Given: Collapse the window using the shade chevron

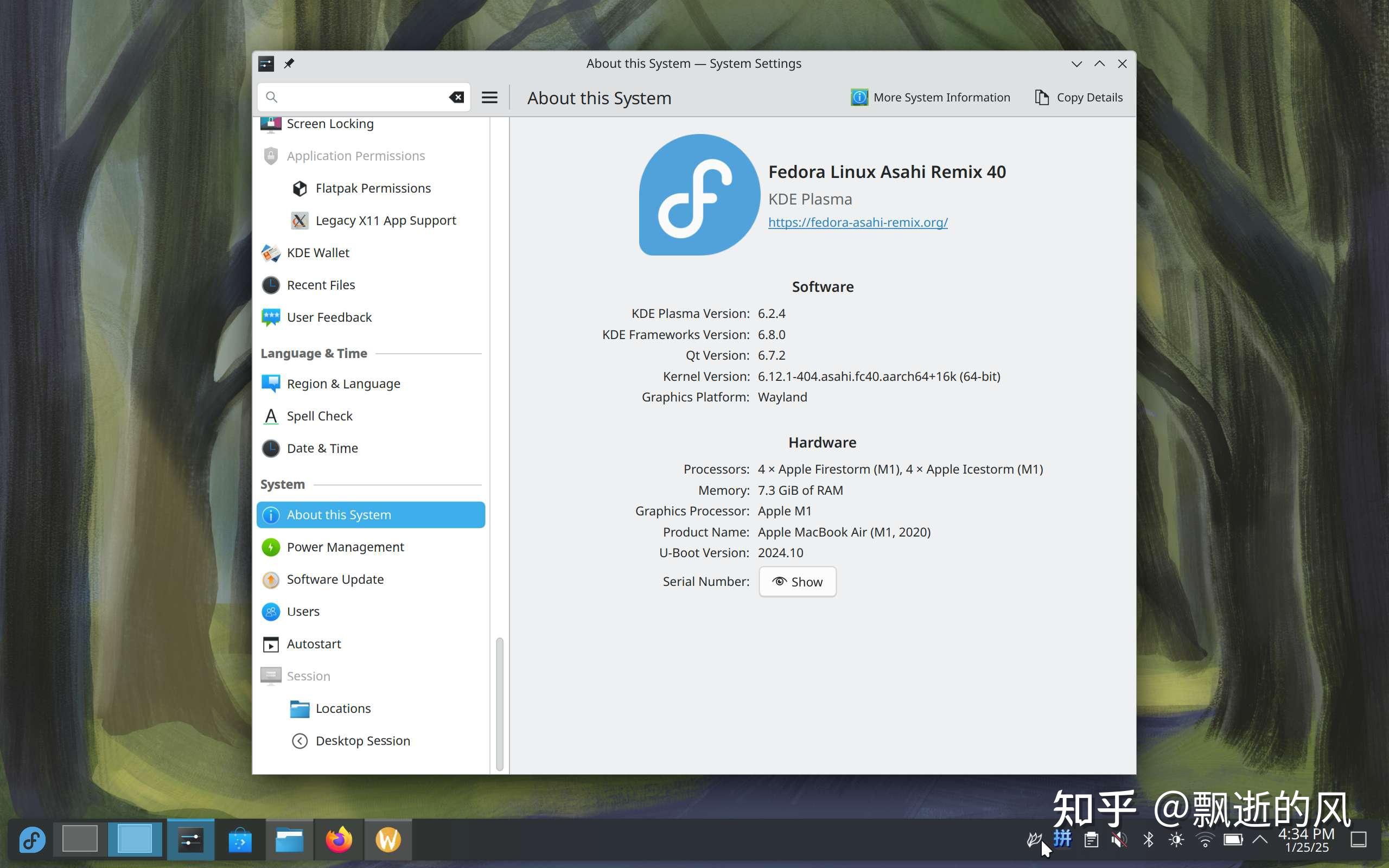Looking at the screenshot, I should [x=1076, y=63].
